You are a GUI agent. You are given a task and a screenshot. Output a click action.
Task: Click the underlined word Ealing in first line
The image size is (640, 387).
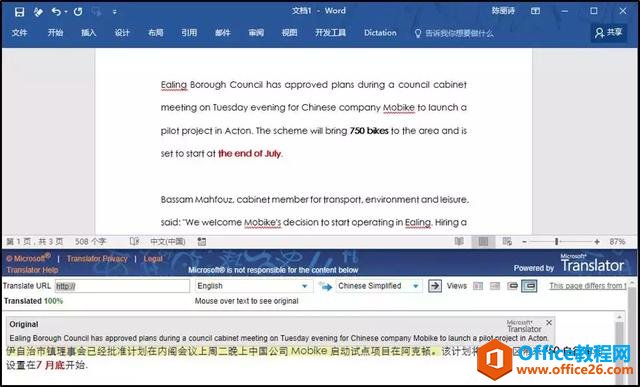[x=173, y=85]
